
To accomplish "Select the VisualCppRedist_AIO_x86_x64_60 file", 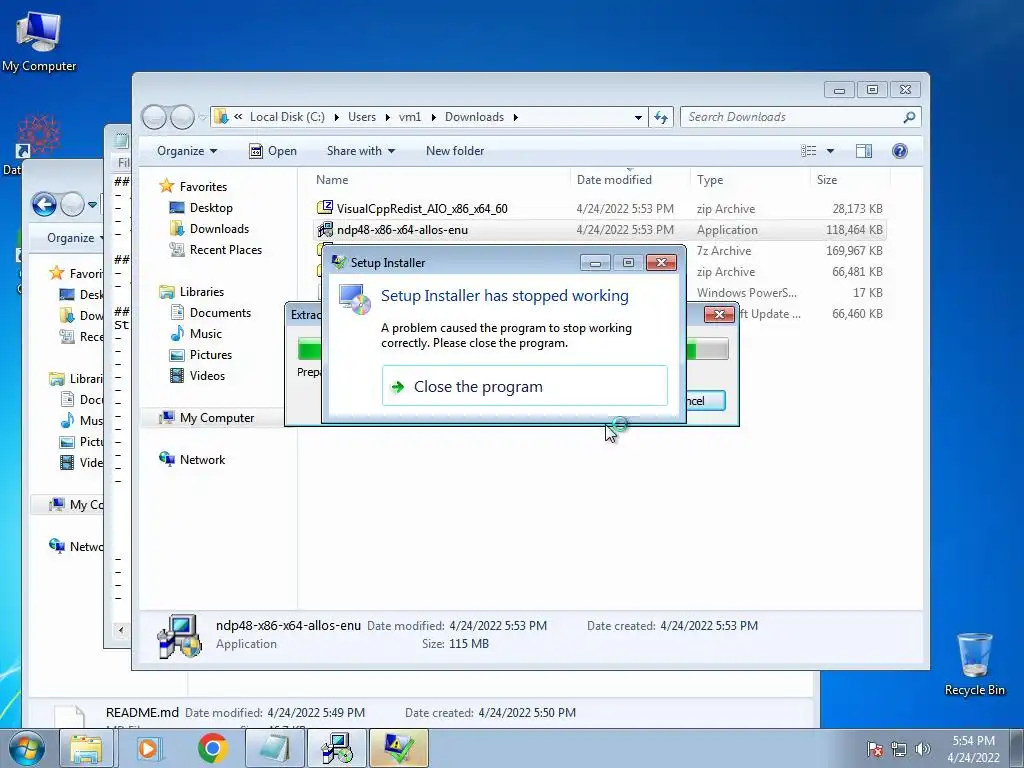I will [x=422, y=209].
